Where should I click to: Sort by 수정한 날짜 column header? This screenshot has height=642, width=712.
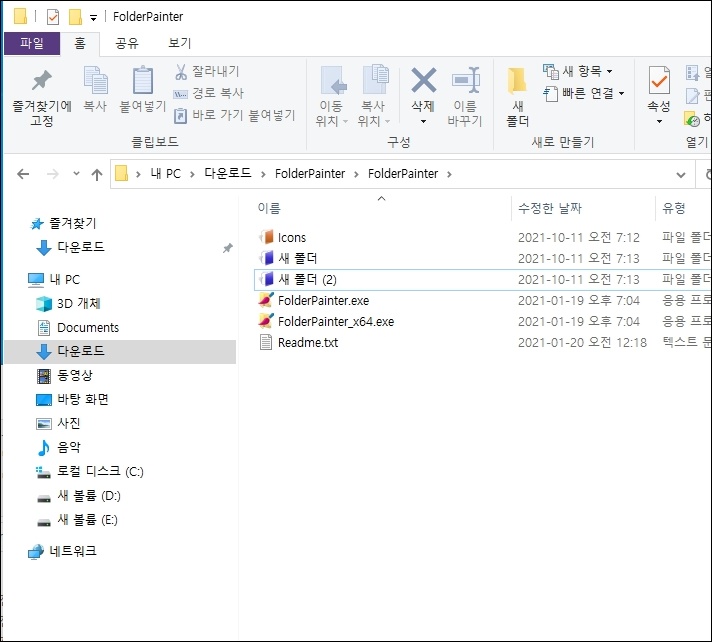point(550,208)
